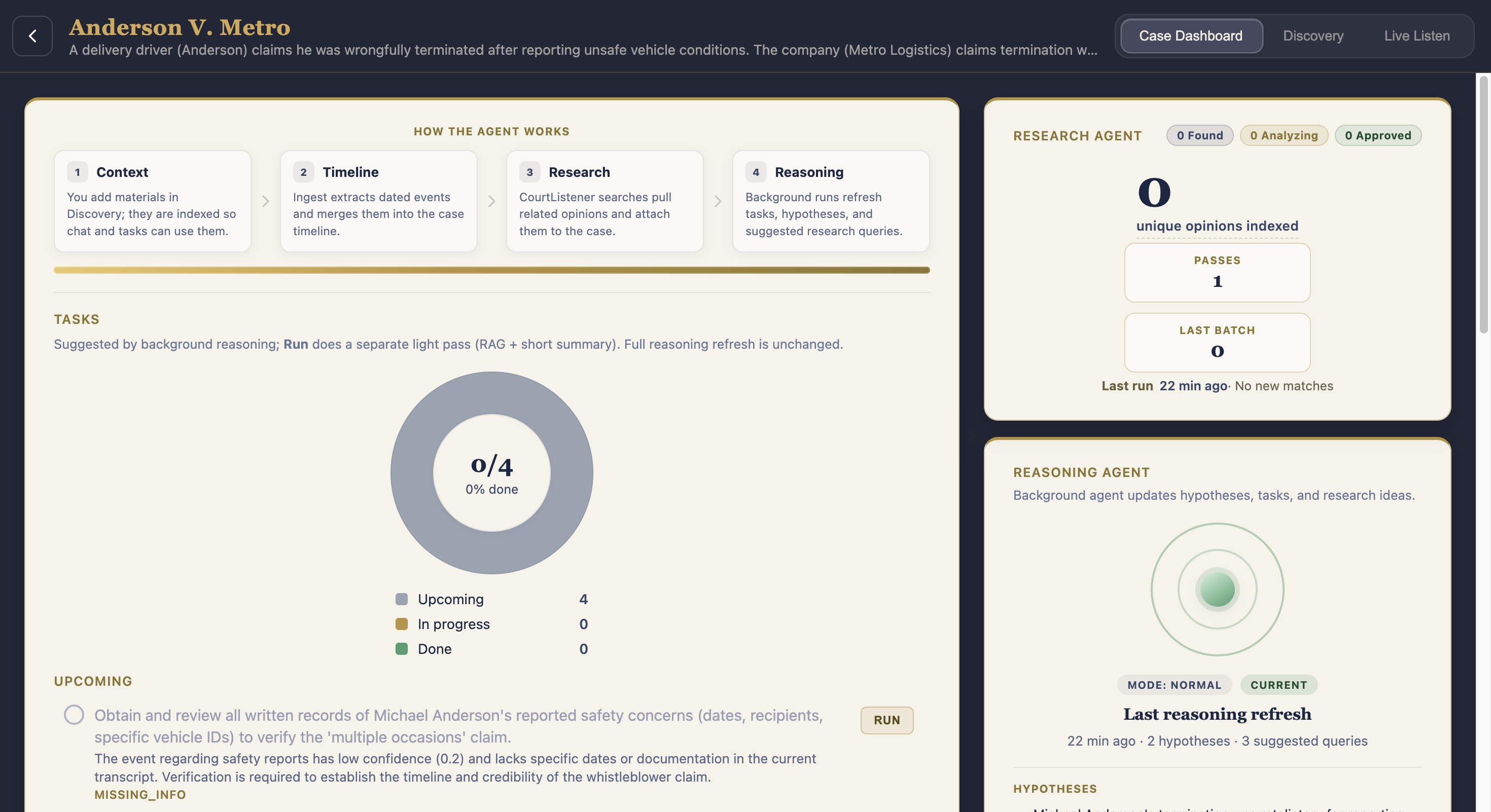Click the step 1 Context number badge

coord(77,172)
